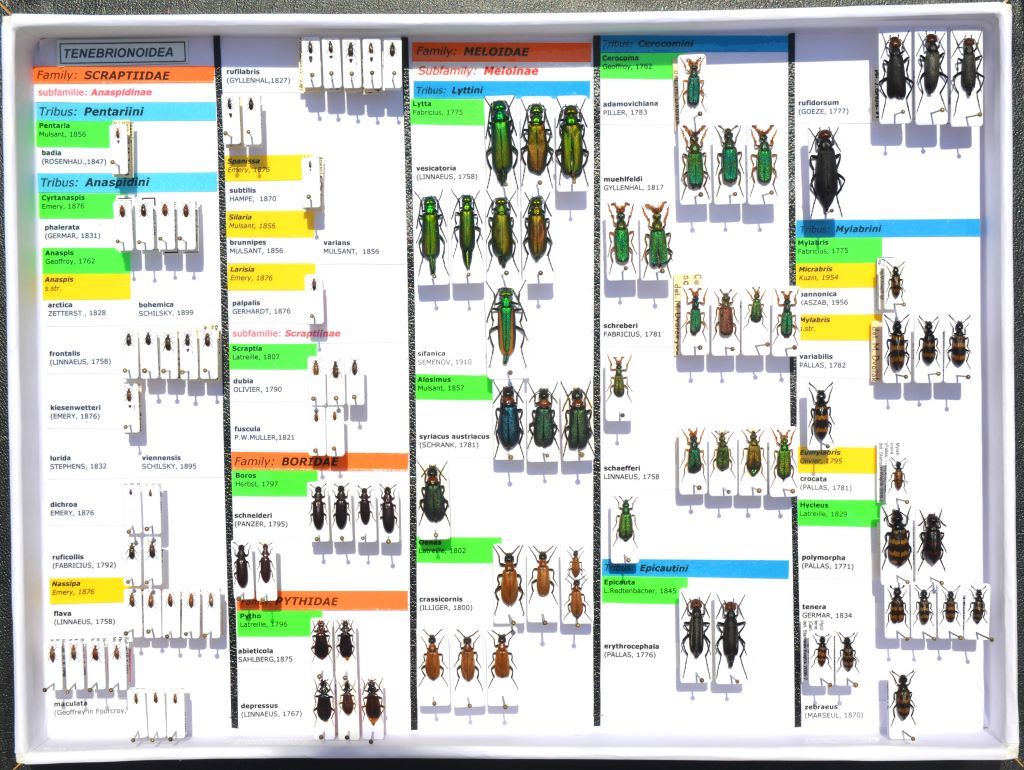
Task: Select the orange Family BORIDAE label
Action: [x=319, y=462]
